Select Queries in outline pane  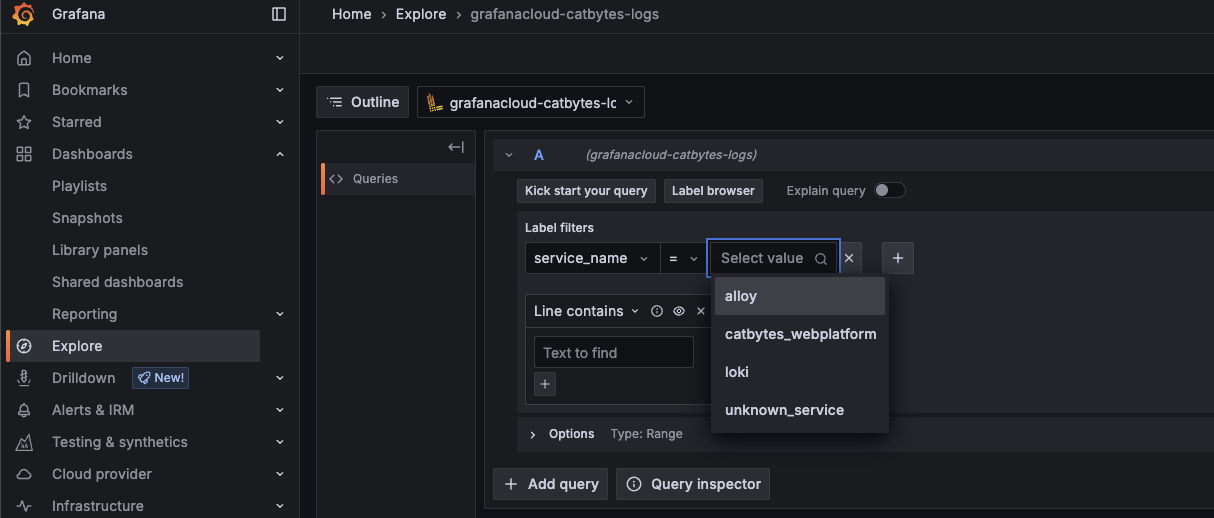pos(398,179)
